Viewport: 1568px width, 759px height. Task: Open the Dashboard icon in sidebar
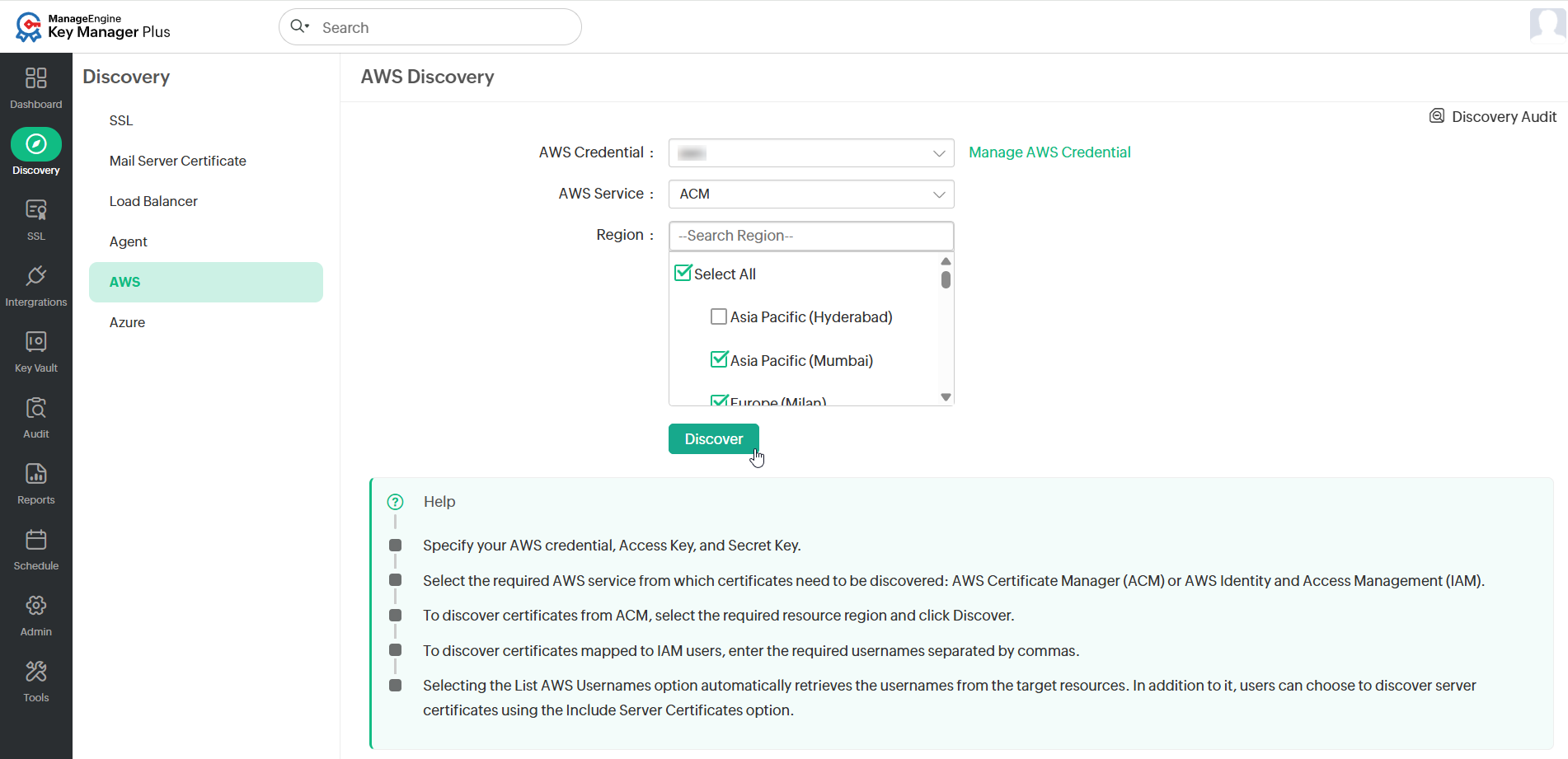click(35, 77)
